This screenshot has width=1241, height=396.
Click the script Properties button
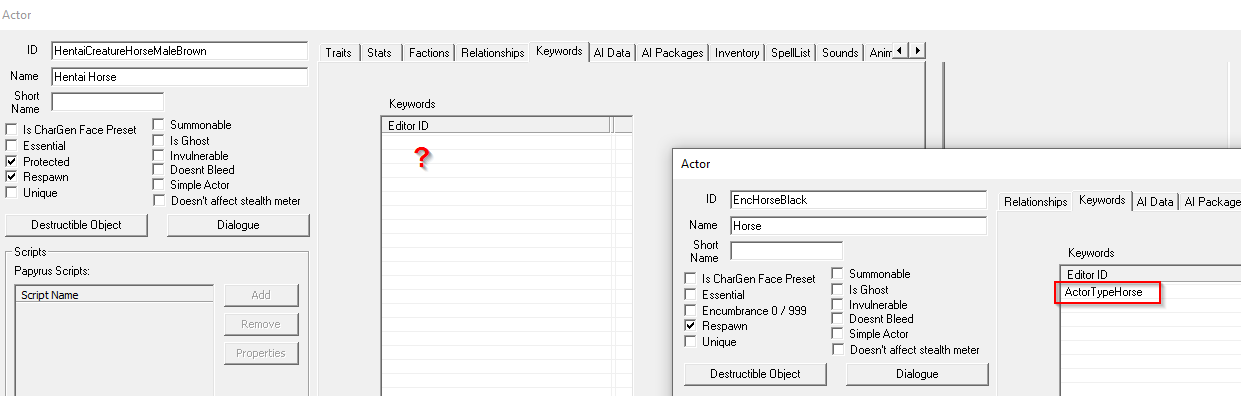click(261, 353)
